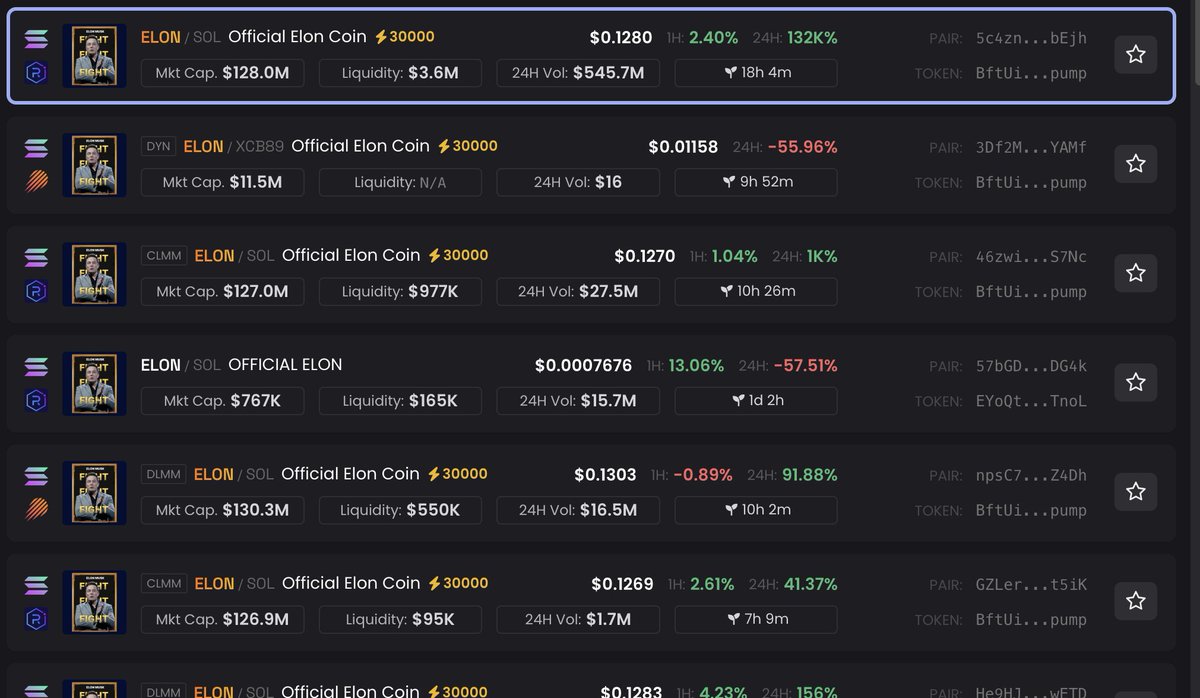
Task: Click Solana chain icon in ELON/XCB89 row
Action: coord(36,148)
